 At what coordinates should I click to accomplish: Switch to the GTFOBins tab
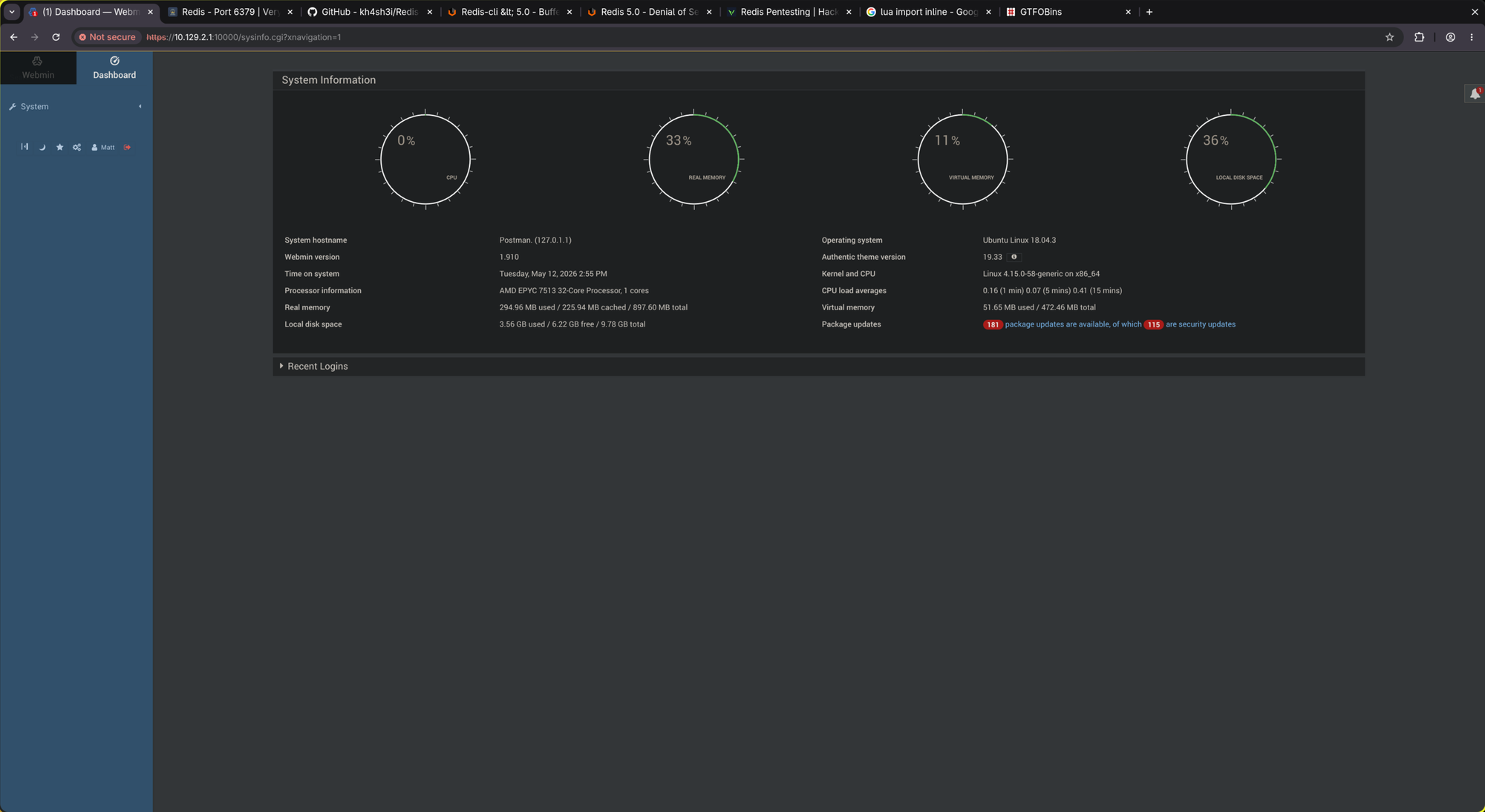click(1068, 12)
